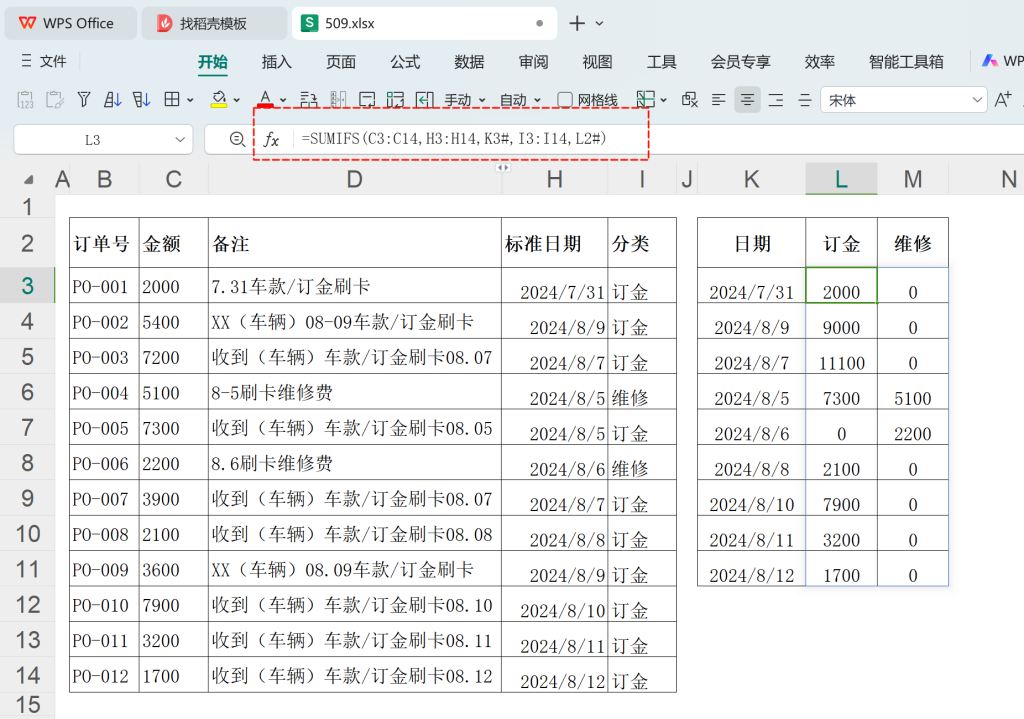1024x719 pixels.
Task: Sort ascending with the first A-arrow icon
Action: pos(112,100)
